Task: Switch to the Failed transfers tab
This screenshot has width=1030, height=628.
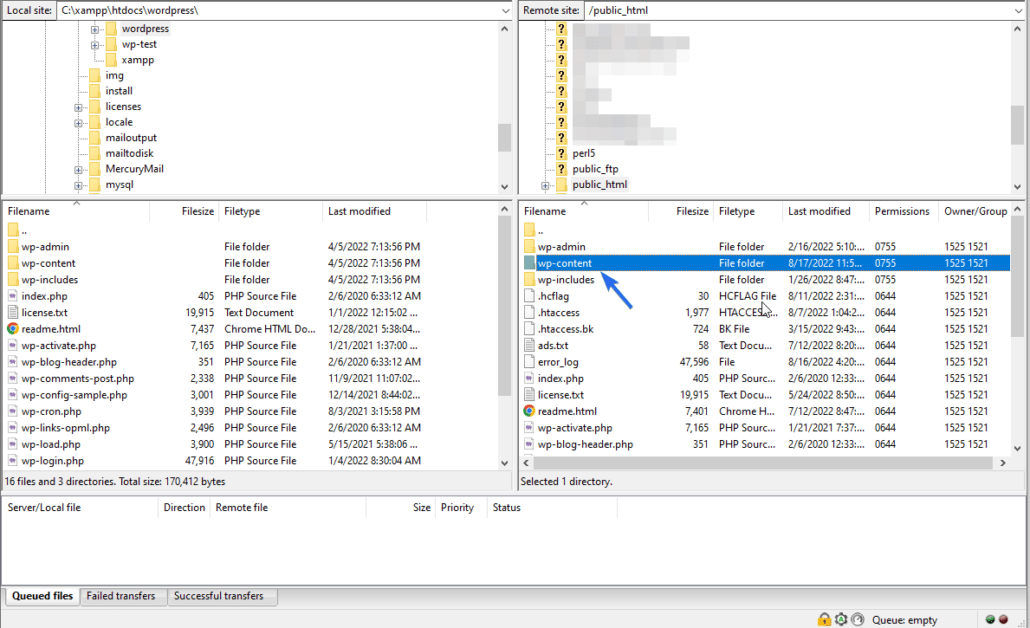Action: click(121, 596)
